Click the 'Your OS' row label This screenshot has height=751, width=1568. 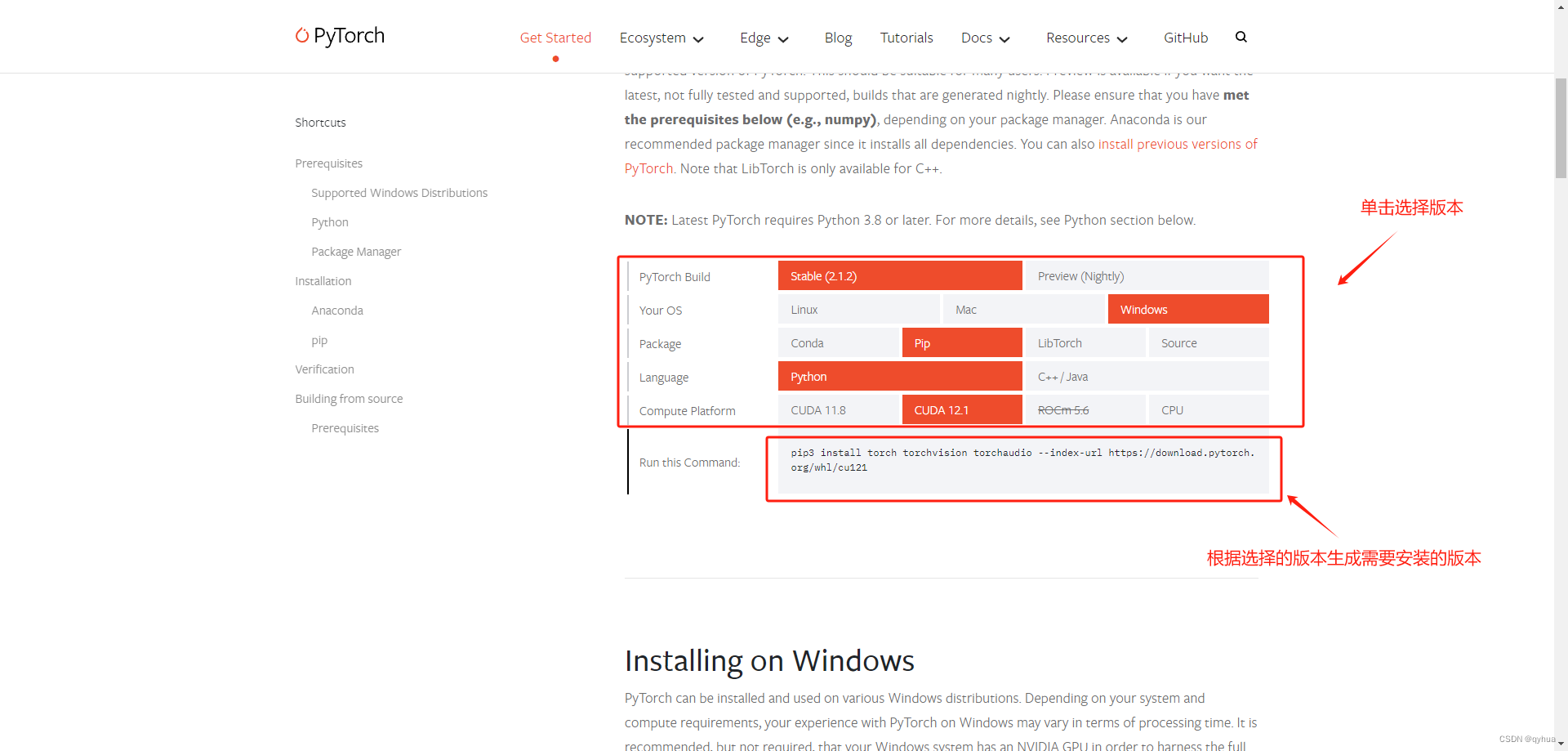pos(661,311)
